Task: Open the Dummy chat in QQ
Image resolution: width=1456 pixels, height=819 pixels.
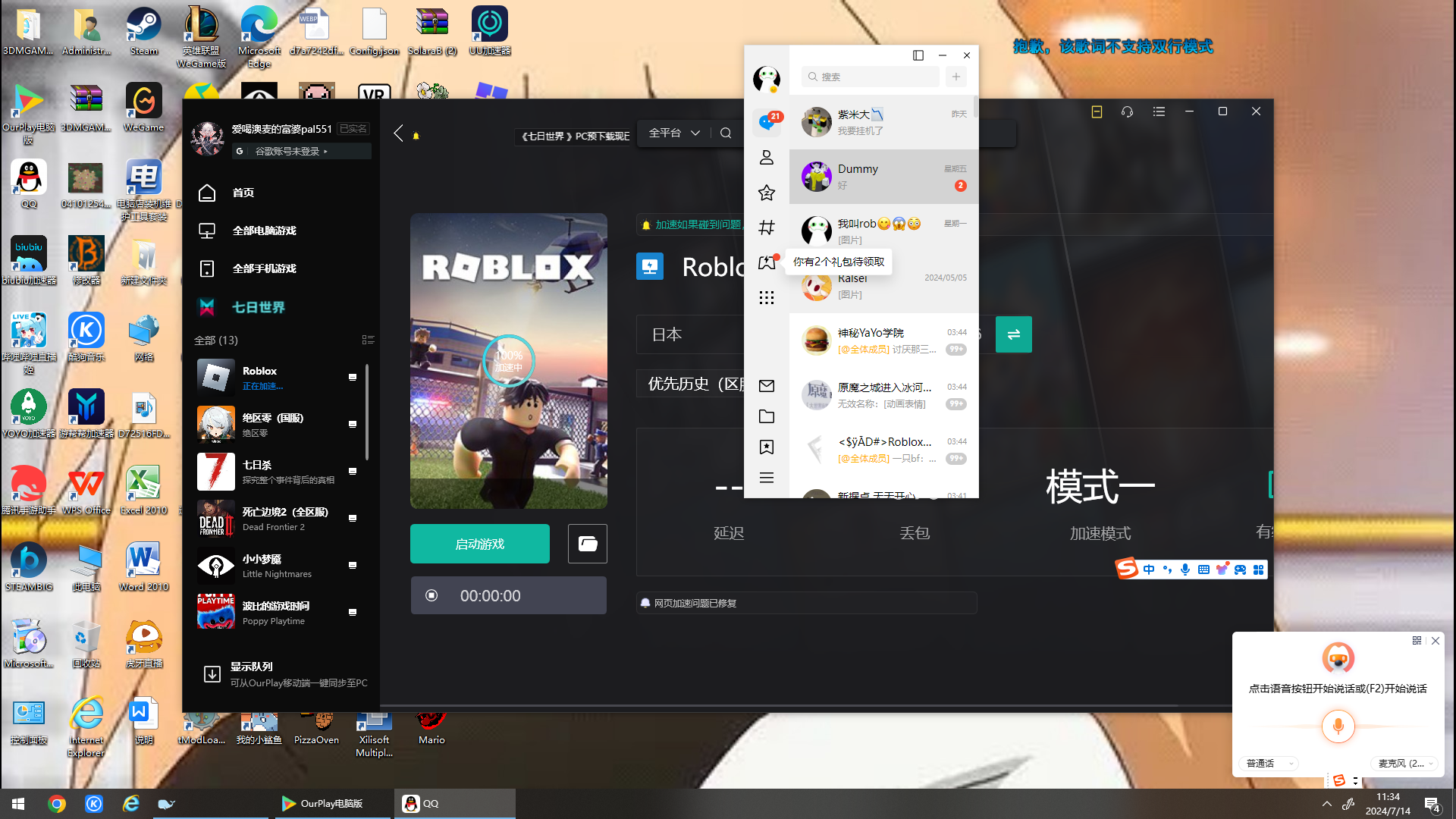Action: 883,177
